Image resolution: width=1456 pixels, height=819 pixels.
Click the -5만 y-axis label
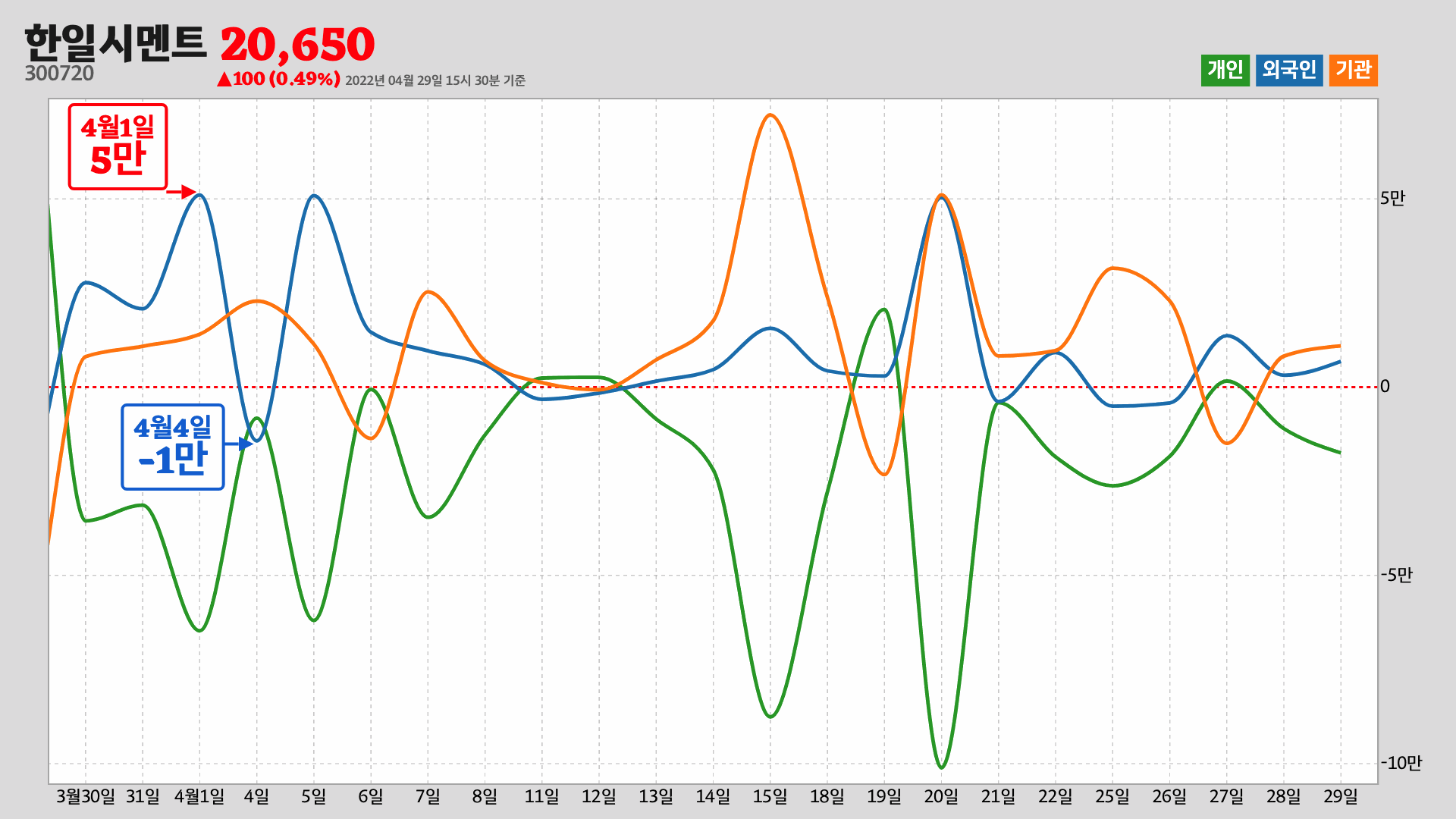pos(1396,575)
